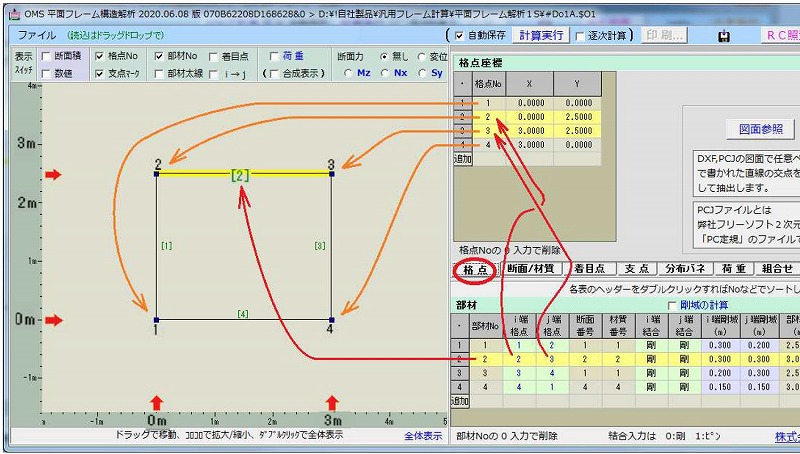Switch to the 着目点 tab
This screenshot has width=800, height=454.
tap(589, 269)
